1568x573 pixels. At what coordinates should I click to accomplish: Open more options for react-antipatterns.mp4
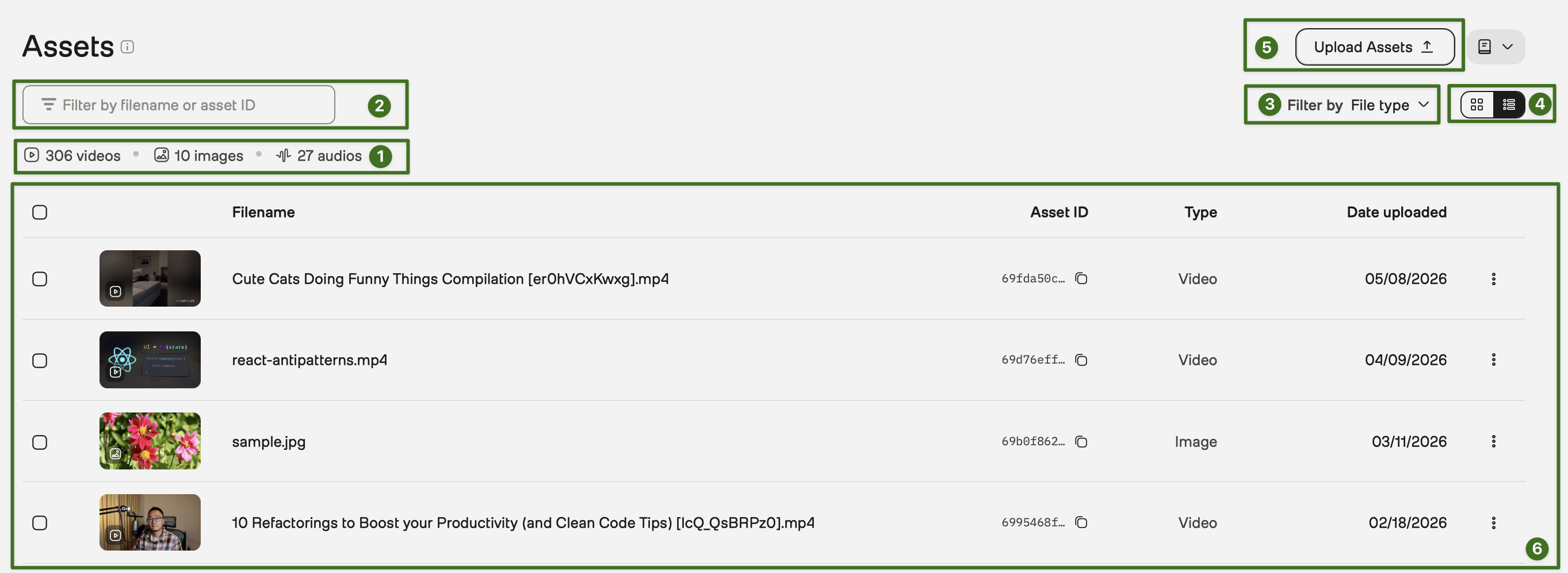pos(1493,360)
